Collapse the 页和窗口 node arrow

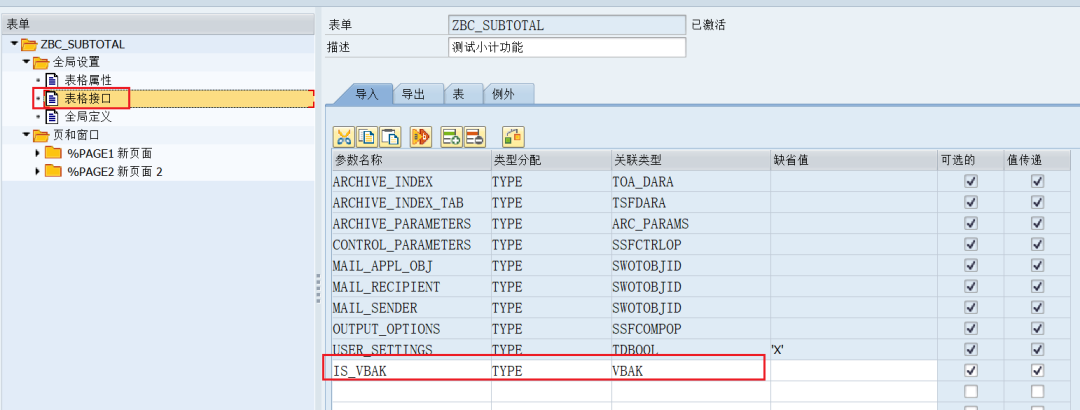[26, 134]
